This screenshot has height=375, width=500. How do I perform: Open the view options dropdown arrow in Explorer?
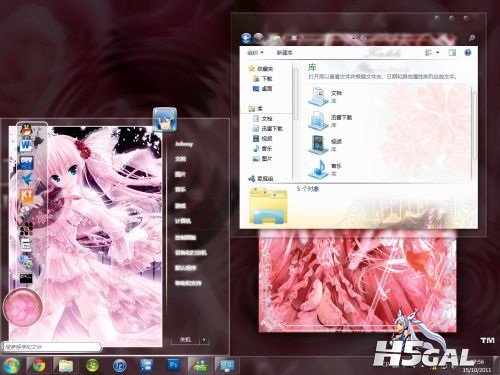pos(437,53)
